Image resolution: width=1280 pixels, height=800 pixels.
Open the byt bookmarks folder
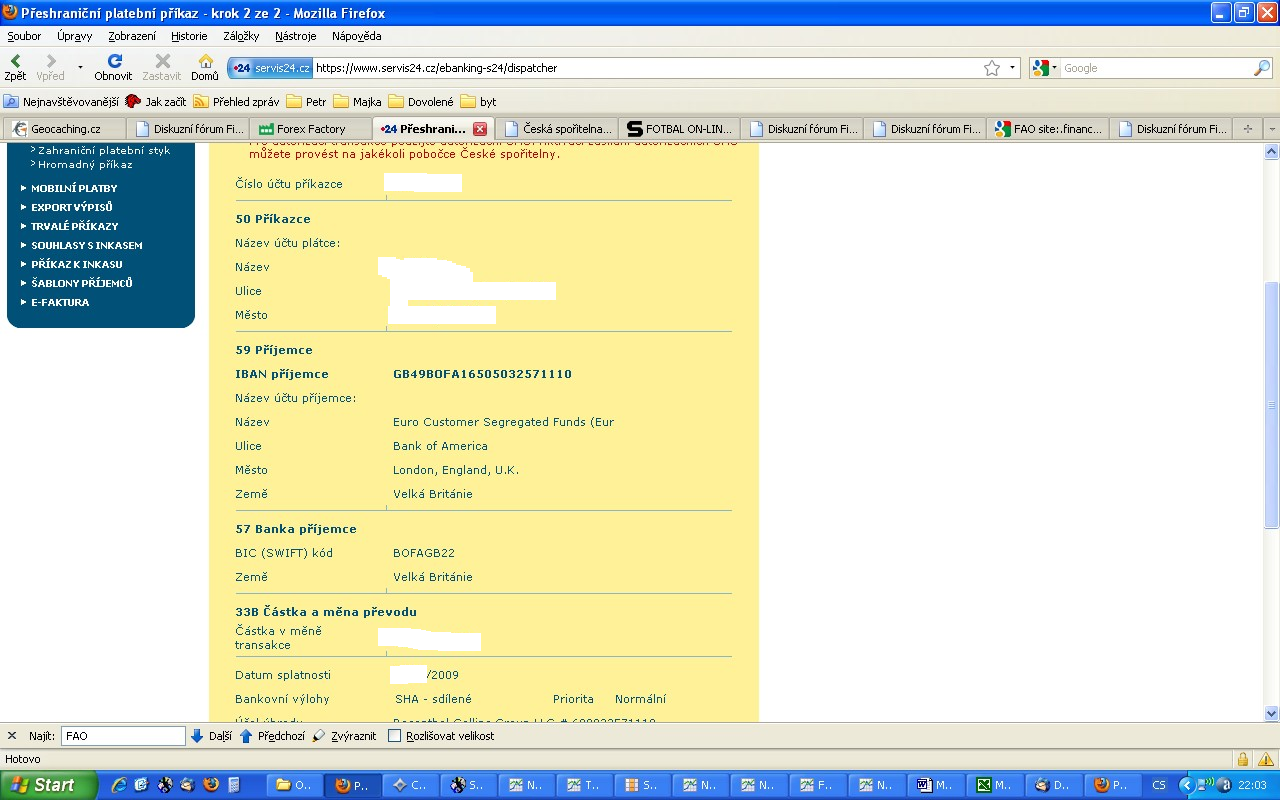click(x=478, y=102)
